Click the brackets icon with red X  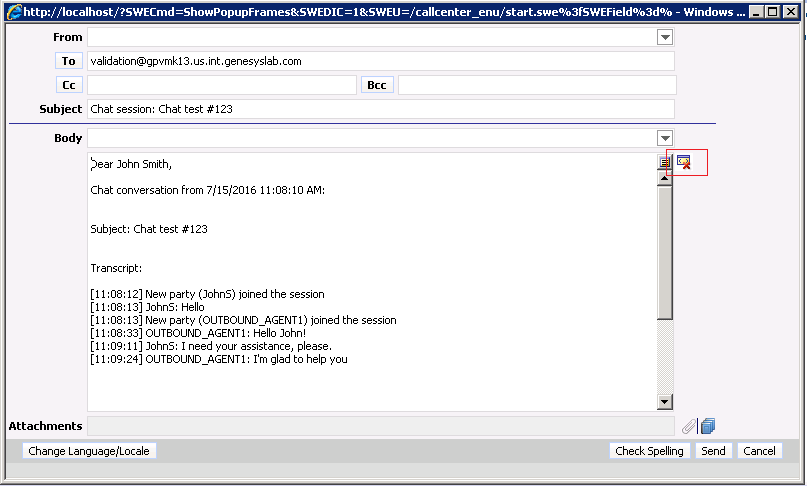click(683, 162)
